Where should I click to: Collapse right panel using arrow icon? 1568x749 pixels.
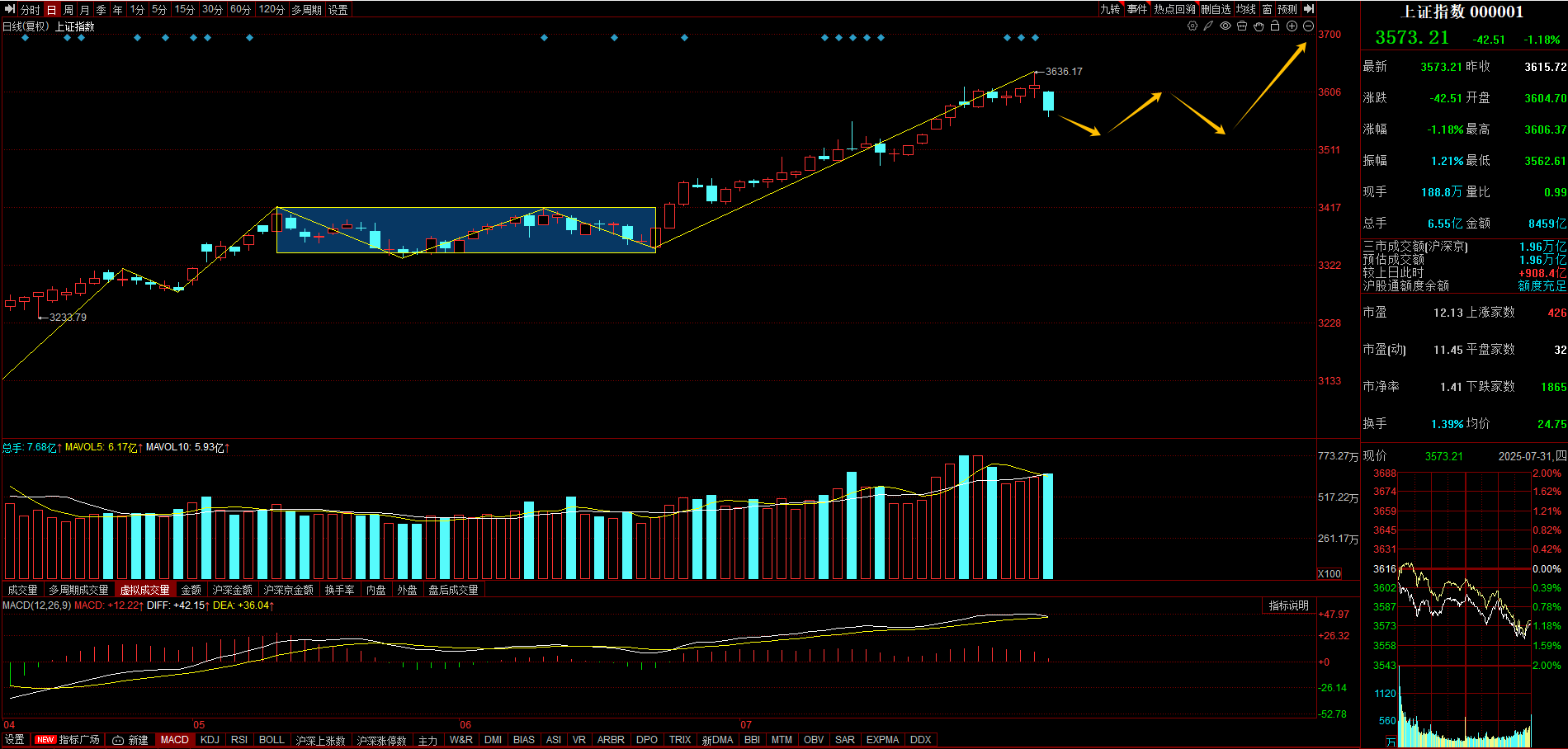(x=1309, y=9)
